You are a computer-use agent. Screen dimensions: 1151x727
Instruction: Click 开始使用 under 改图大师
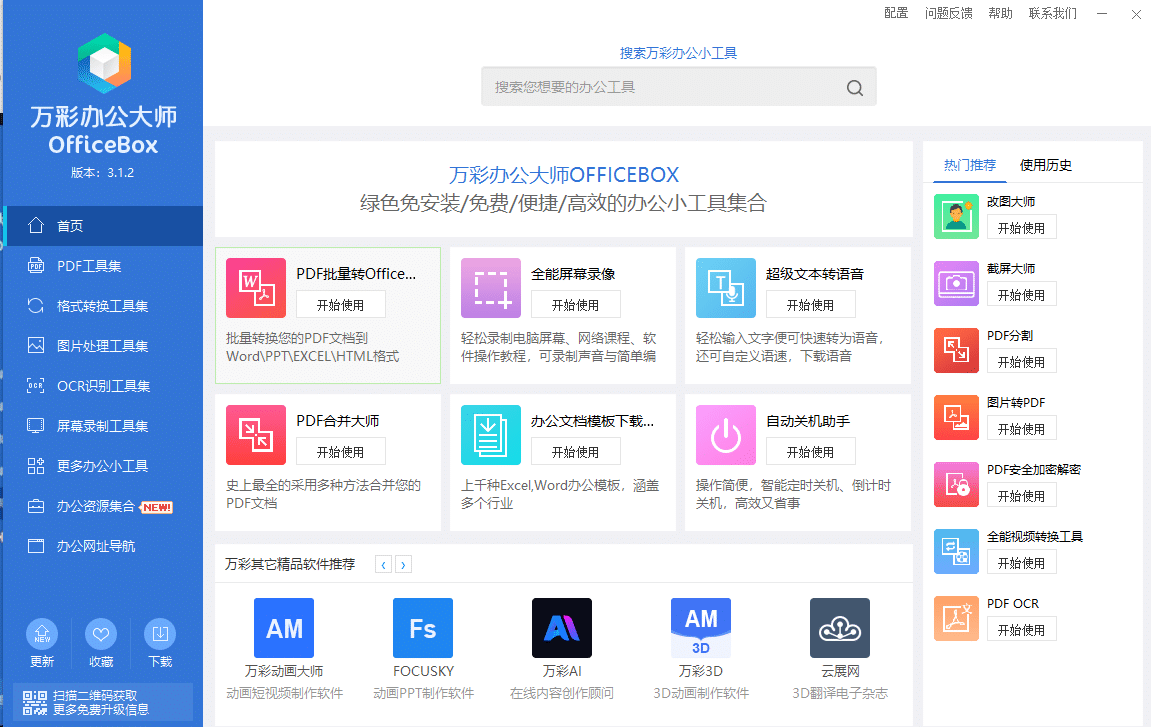[1021, 228]
